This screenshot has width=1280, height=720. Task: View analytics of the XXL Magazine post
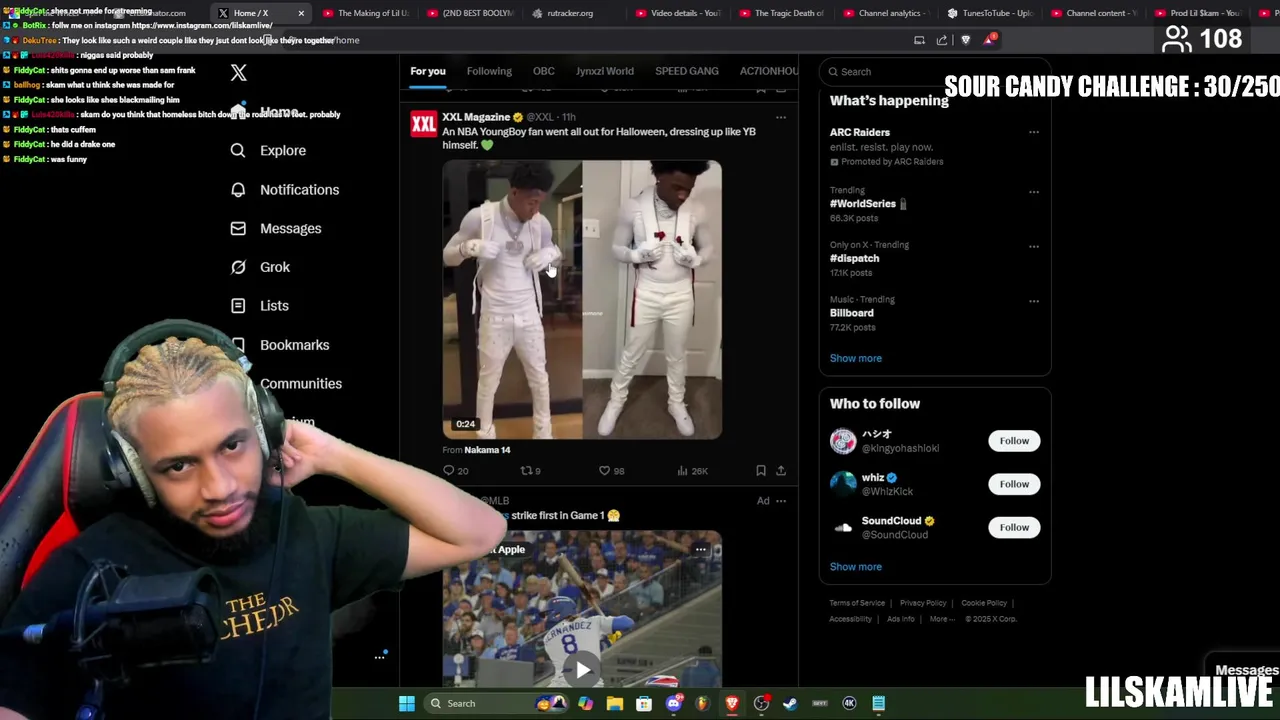[692, 470]
